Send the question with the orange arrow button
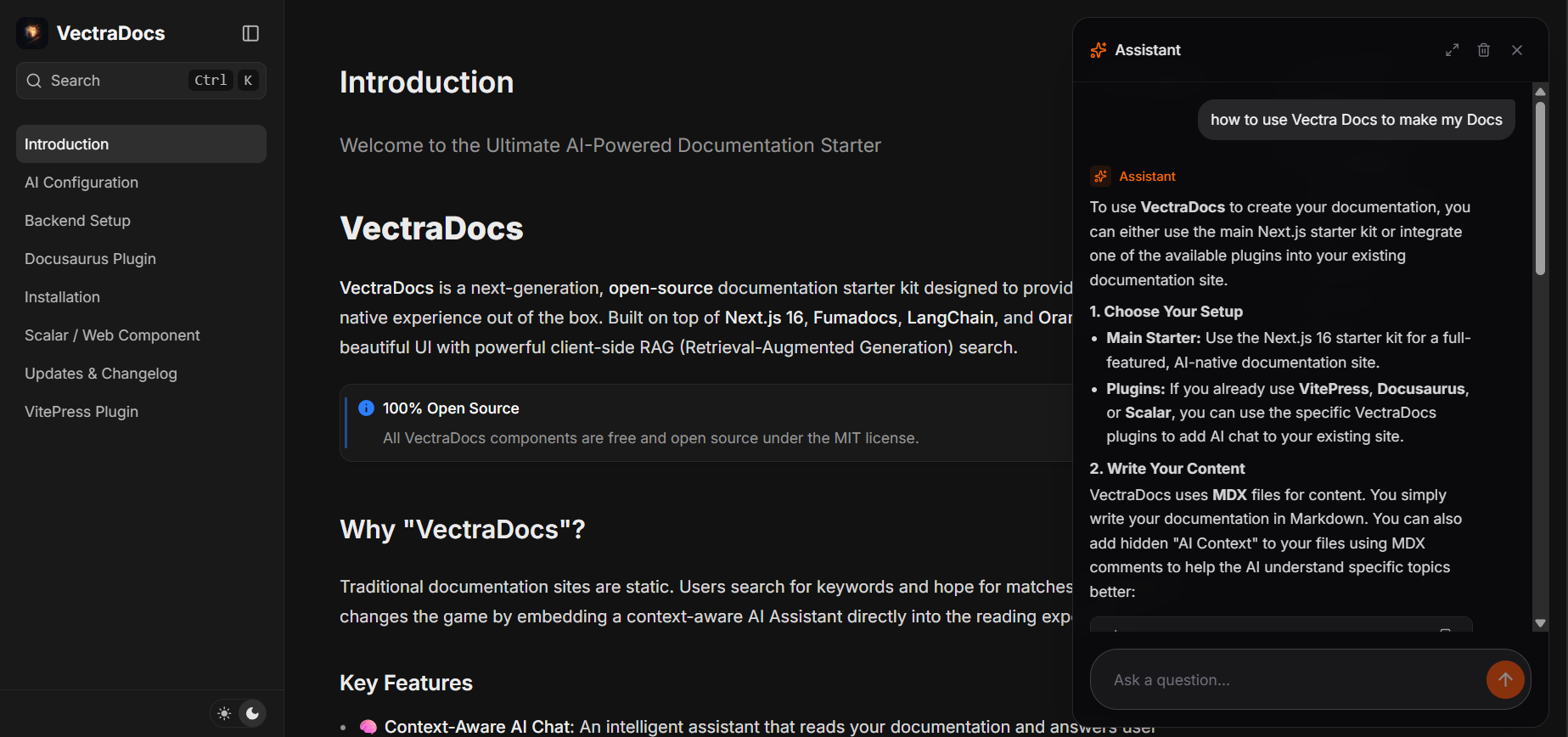 pyautogui.click(x=1505, y=679)
